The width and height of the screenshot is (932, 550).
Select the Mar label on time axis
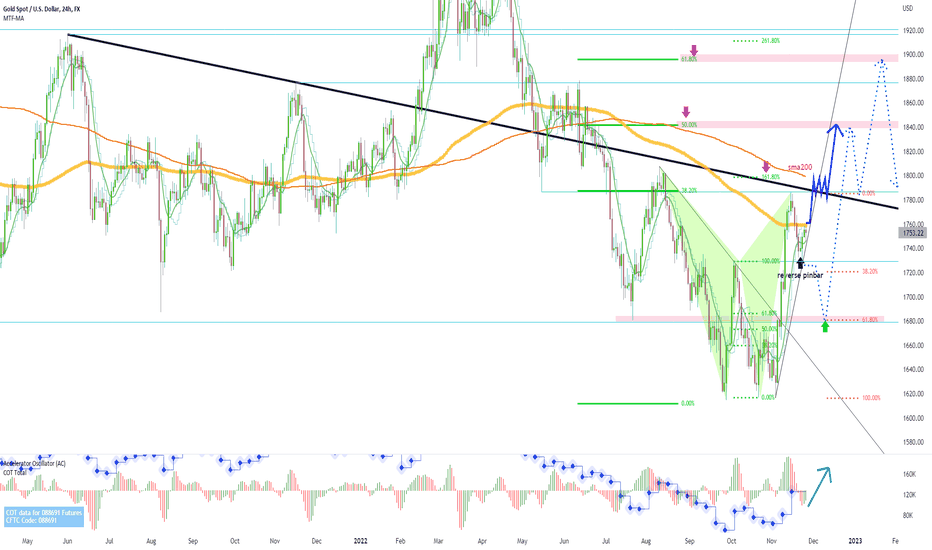(x=439, y=541)
